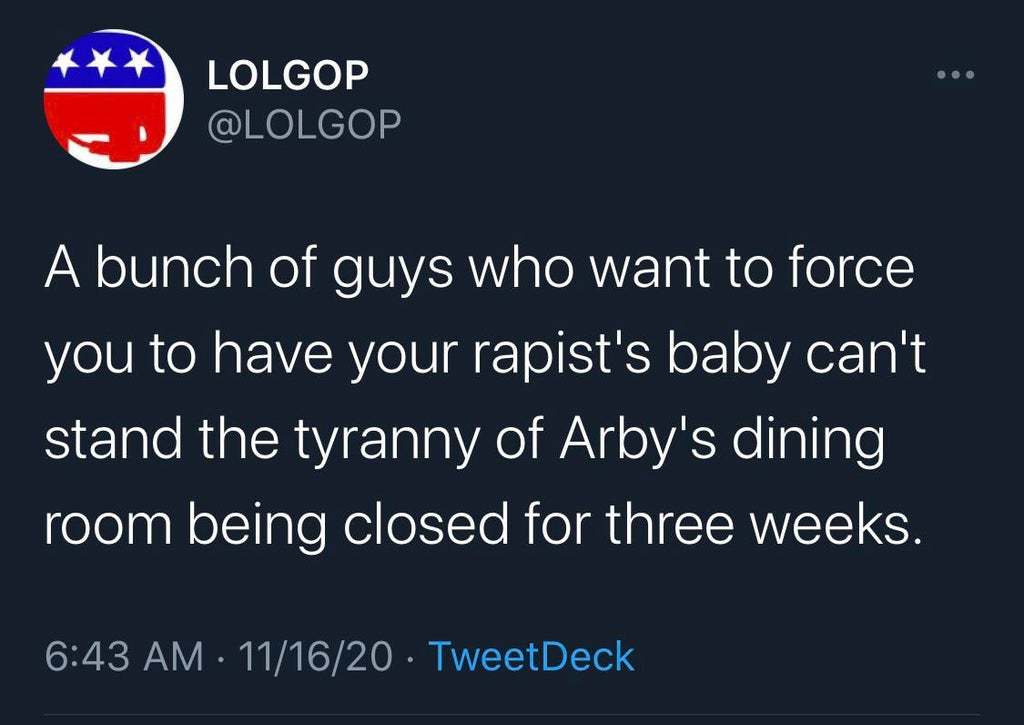Click the LOLGOP display name
The image size is (1024, 725).
click(288, 74)
